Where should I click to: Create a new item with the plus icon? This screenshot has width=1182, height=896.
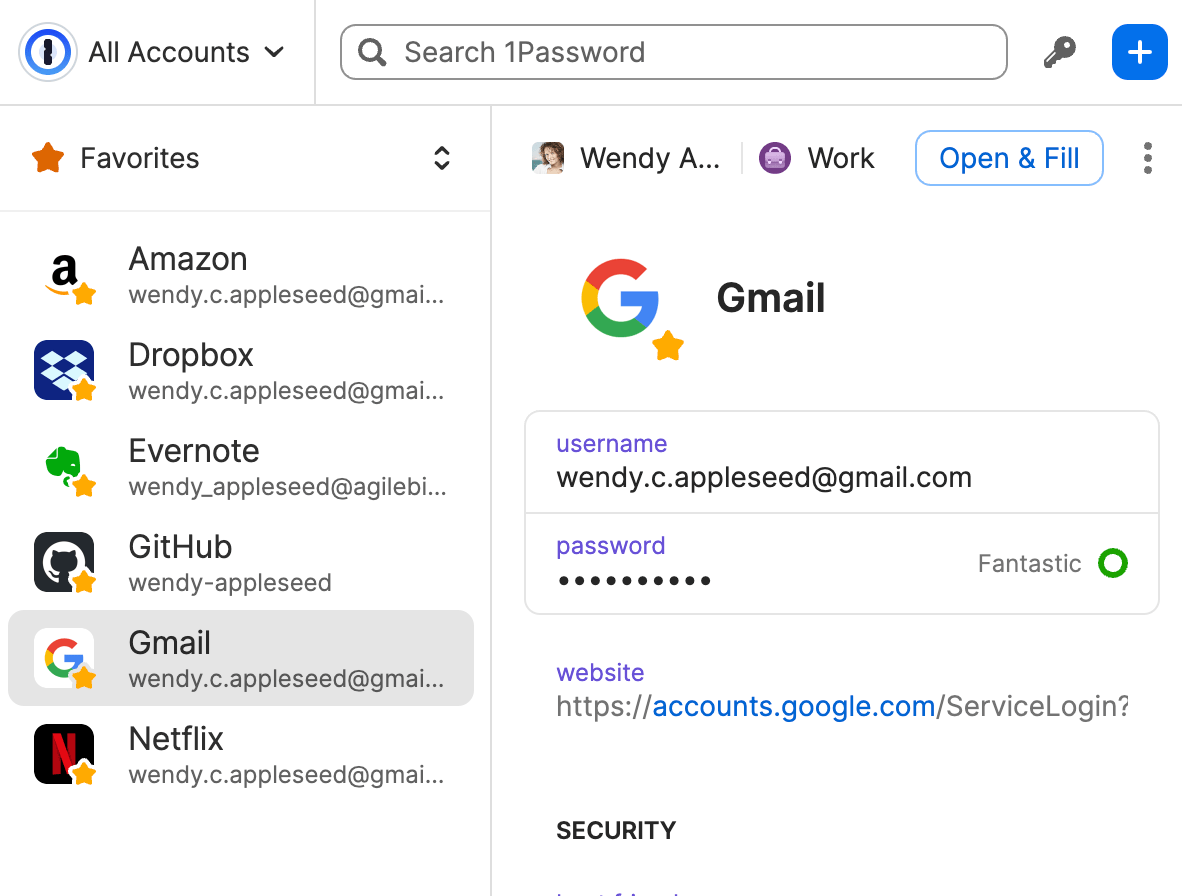(1139, 52)
